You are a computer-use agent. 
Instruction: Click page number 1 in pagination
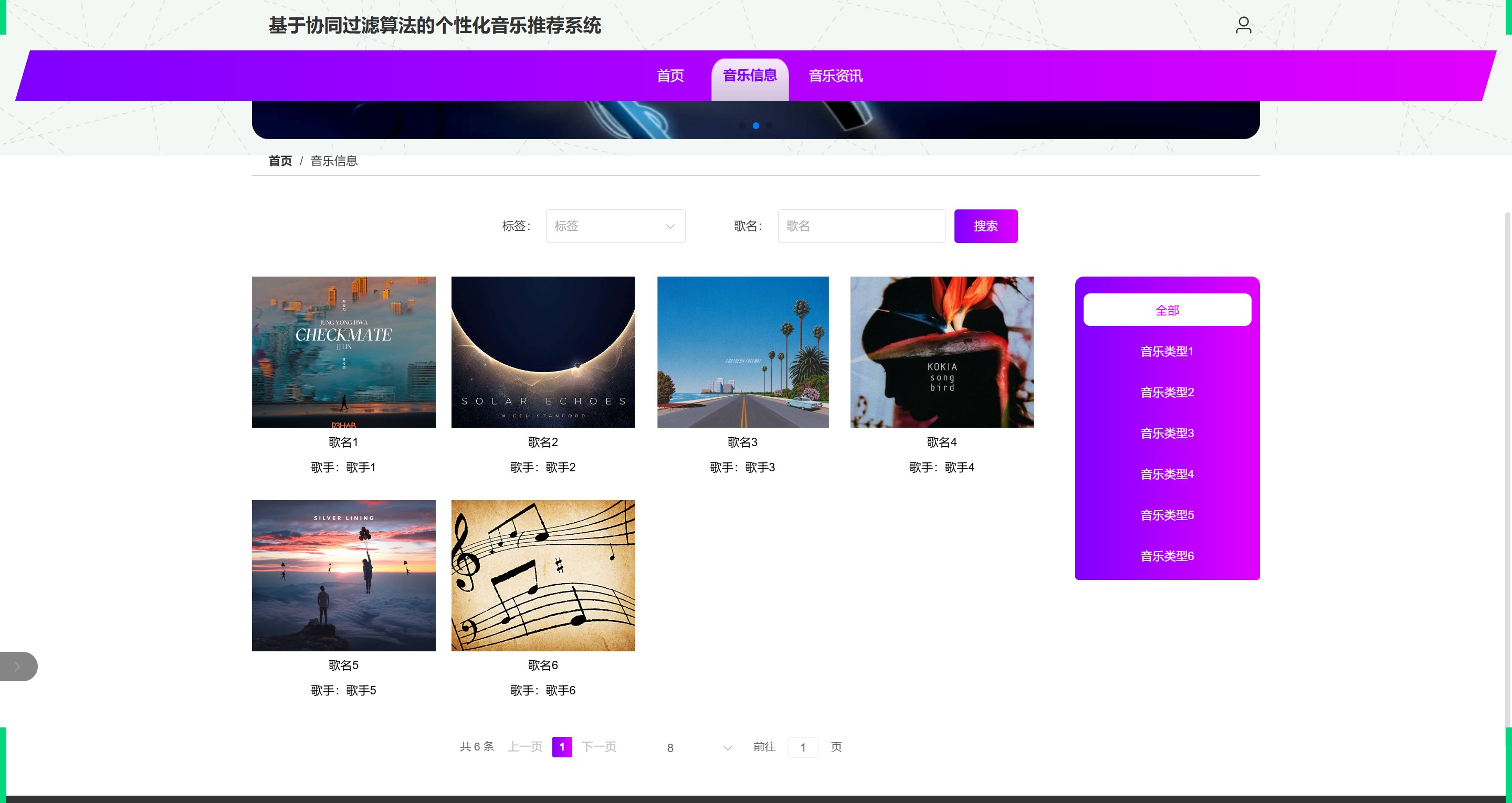562,747
